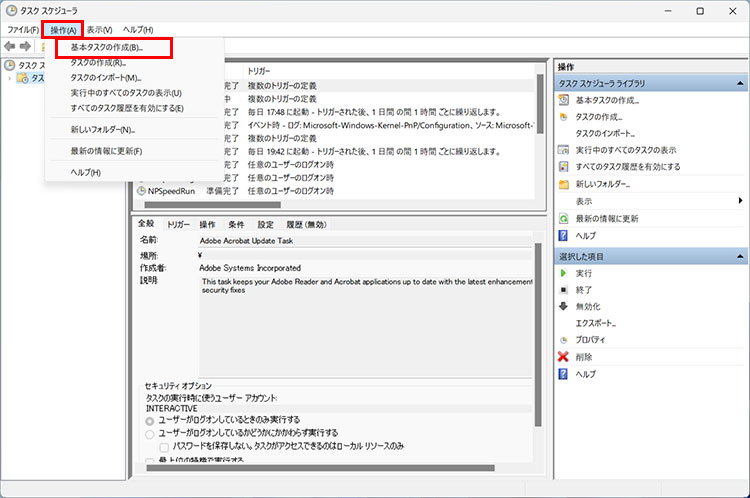Toggle the 'do not store password' checkbox
The height and width of the screenshot is (498, 750).
164,446
